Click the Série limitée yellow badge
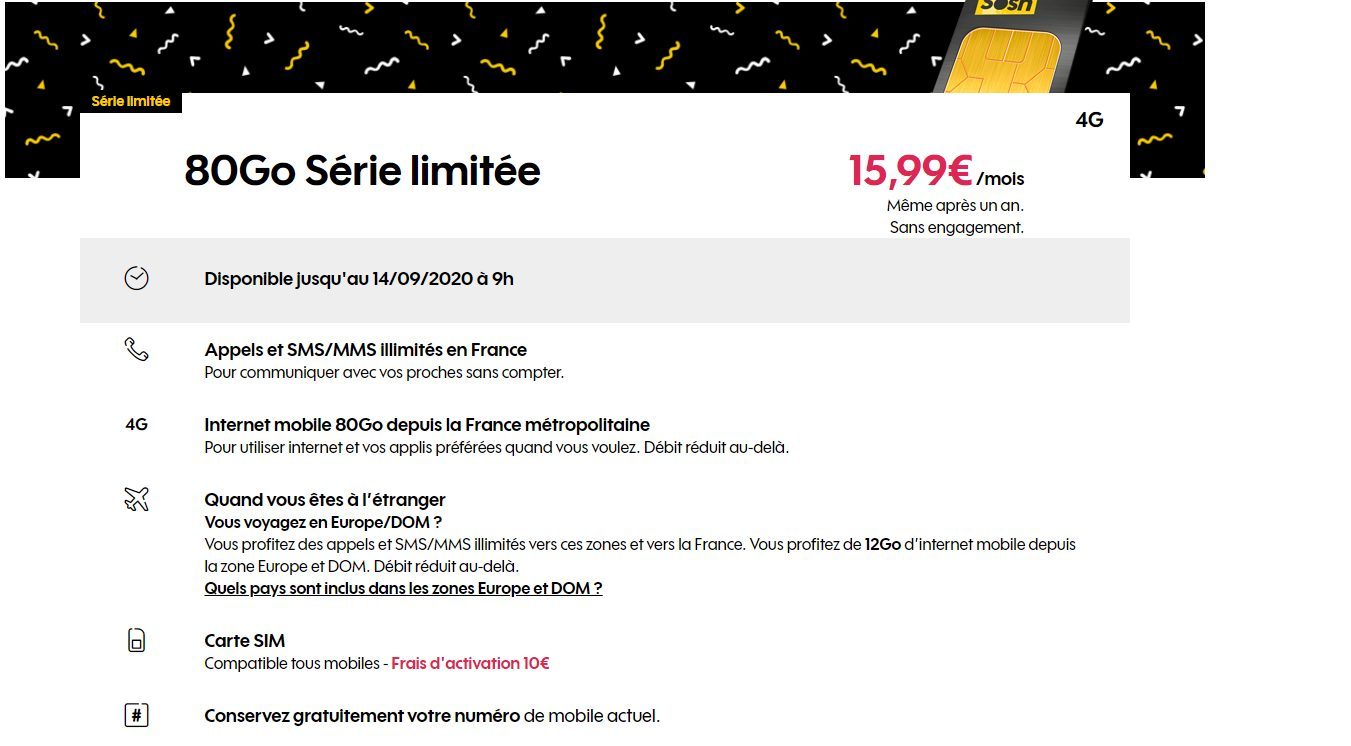Screen dimensions: 1351x746 coord(131,101)
